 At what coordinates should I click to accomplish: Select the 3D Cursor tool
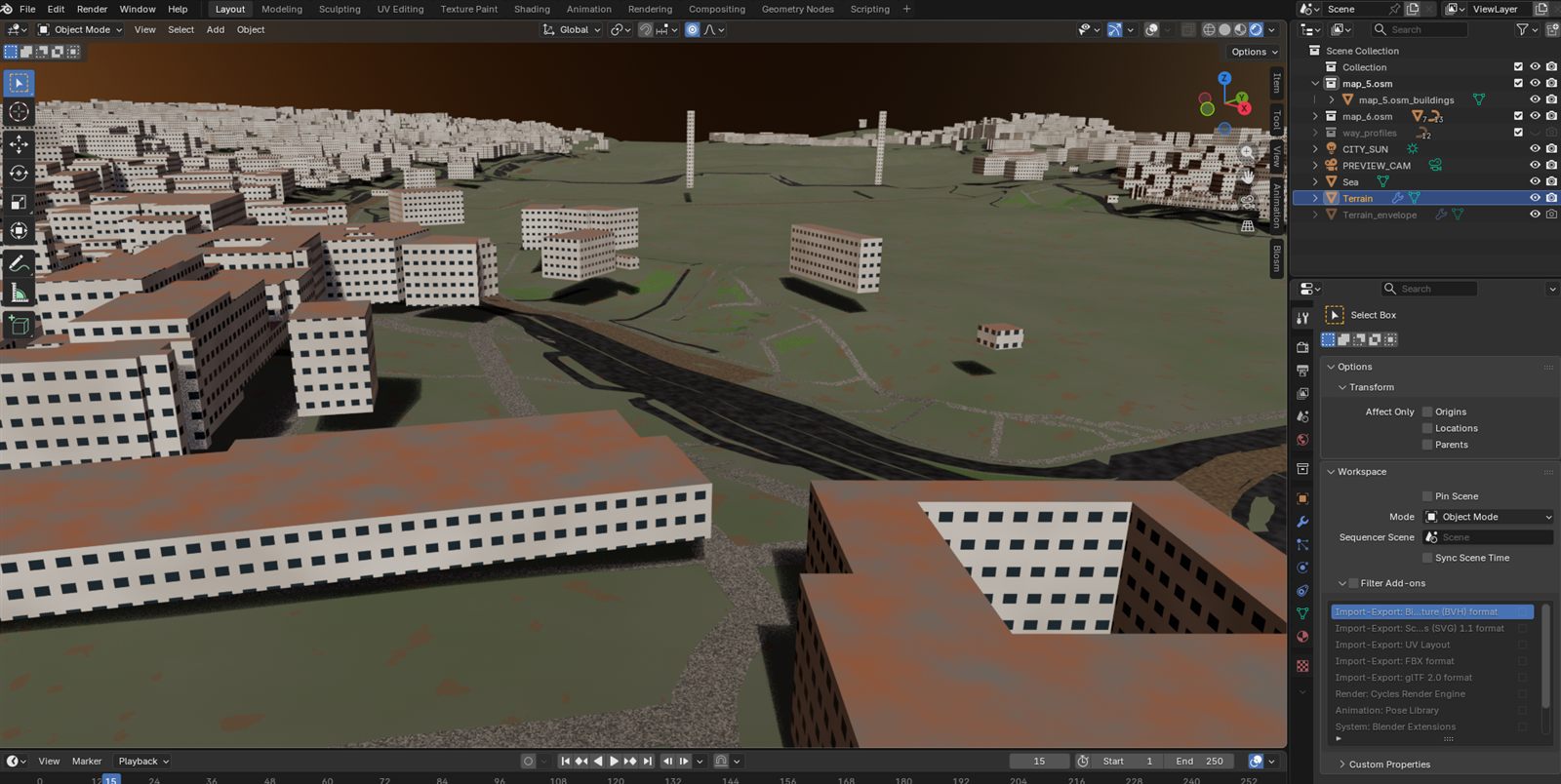(19, 112)
